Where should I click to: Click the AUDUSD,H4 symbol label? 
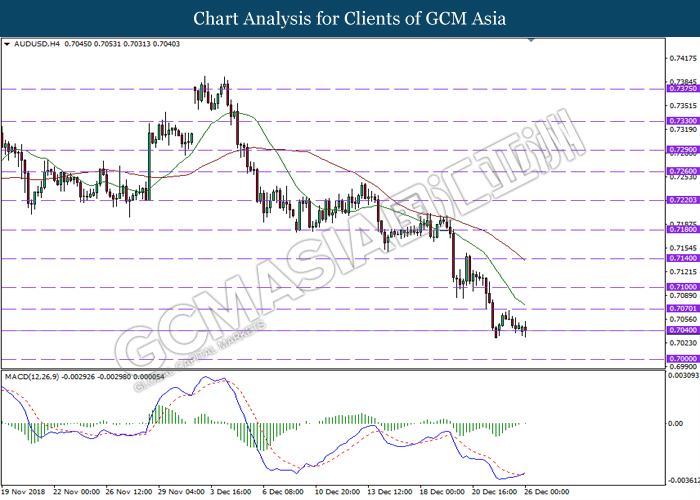point(37,44)
